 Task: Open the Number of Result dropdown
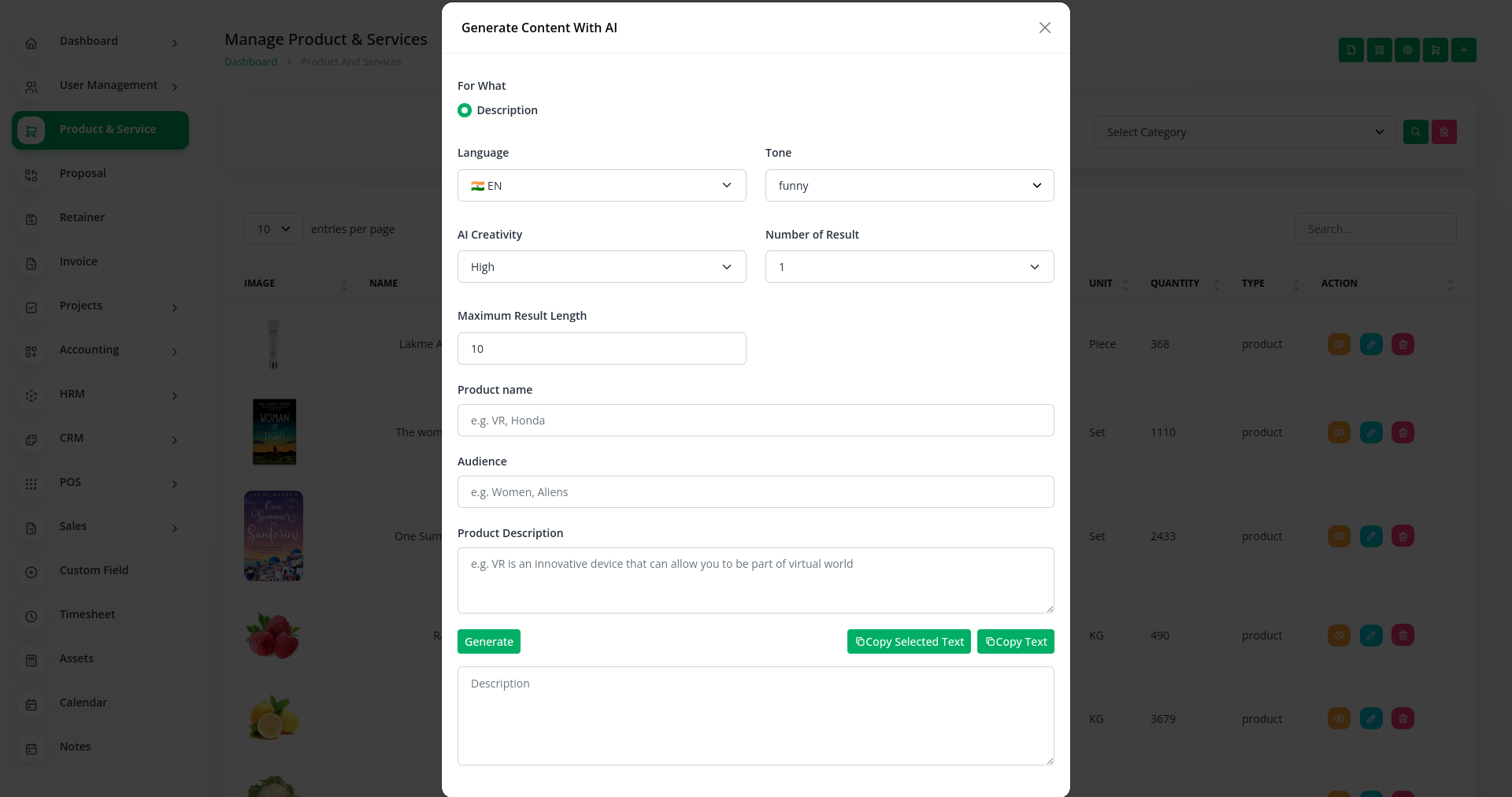tap(909, 267)
